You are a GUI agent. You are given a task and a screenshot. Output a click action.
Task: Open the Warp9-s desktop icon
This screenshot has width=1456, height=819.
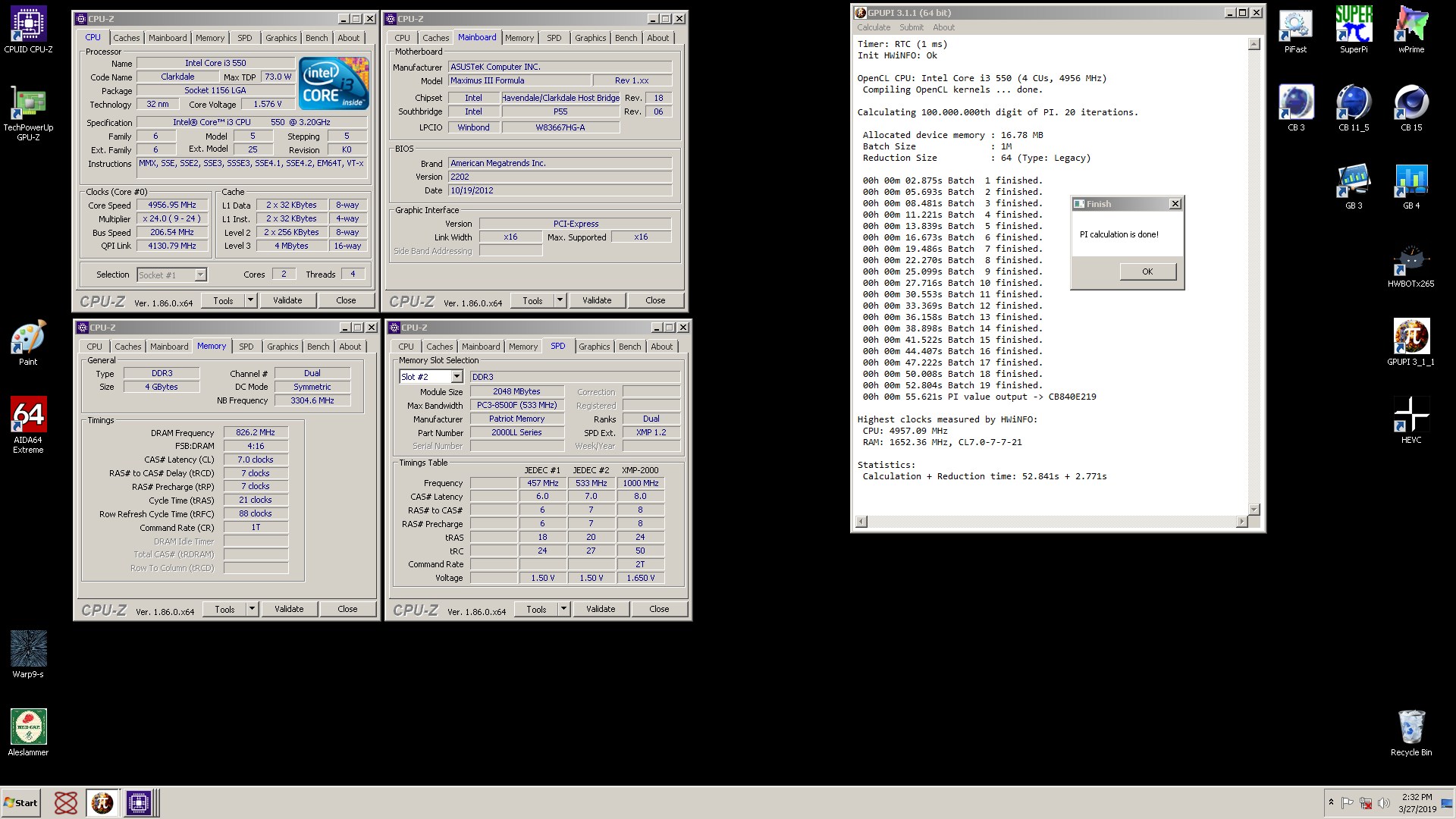tap(28, 654)
